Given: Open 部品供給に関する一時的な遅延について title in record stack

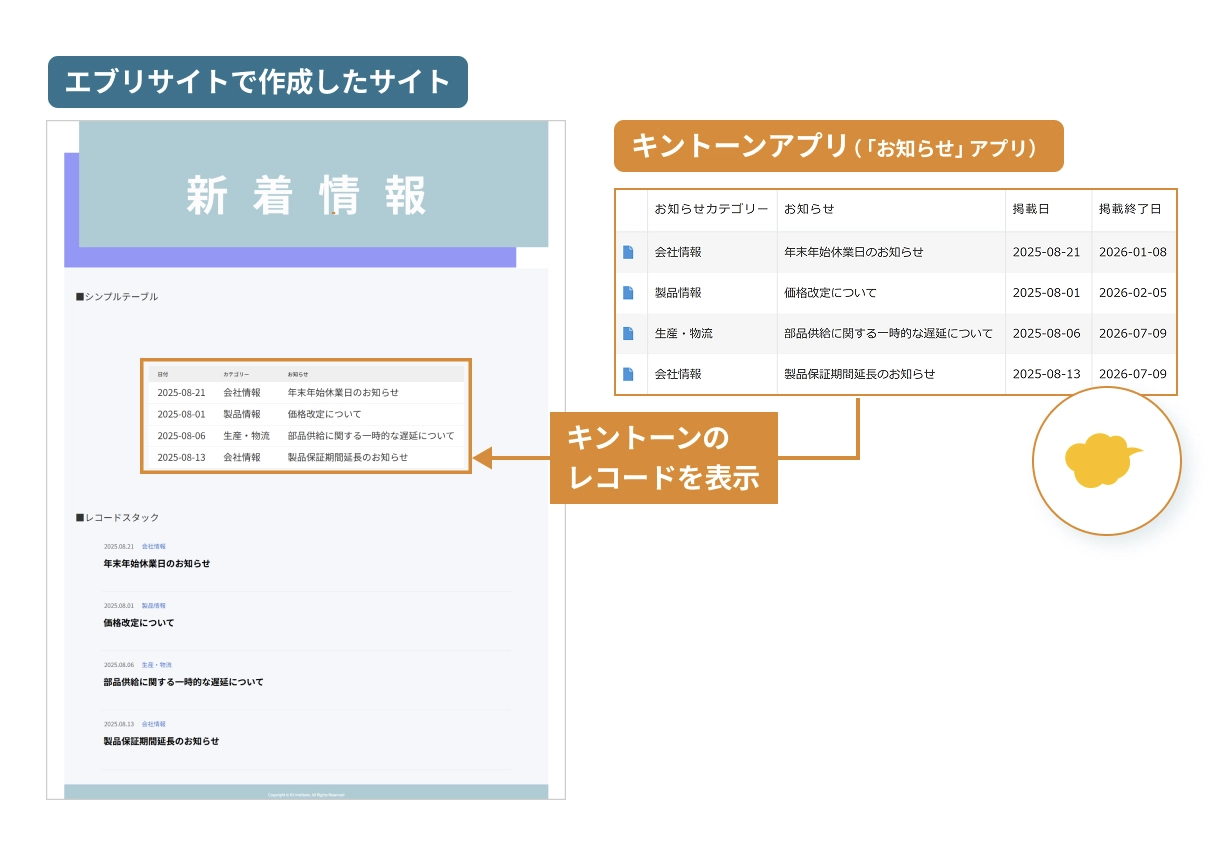Looking at the screenshot, I should [184, 682].
